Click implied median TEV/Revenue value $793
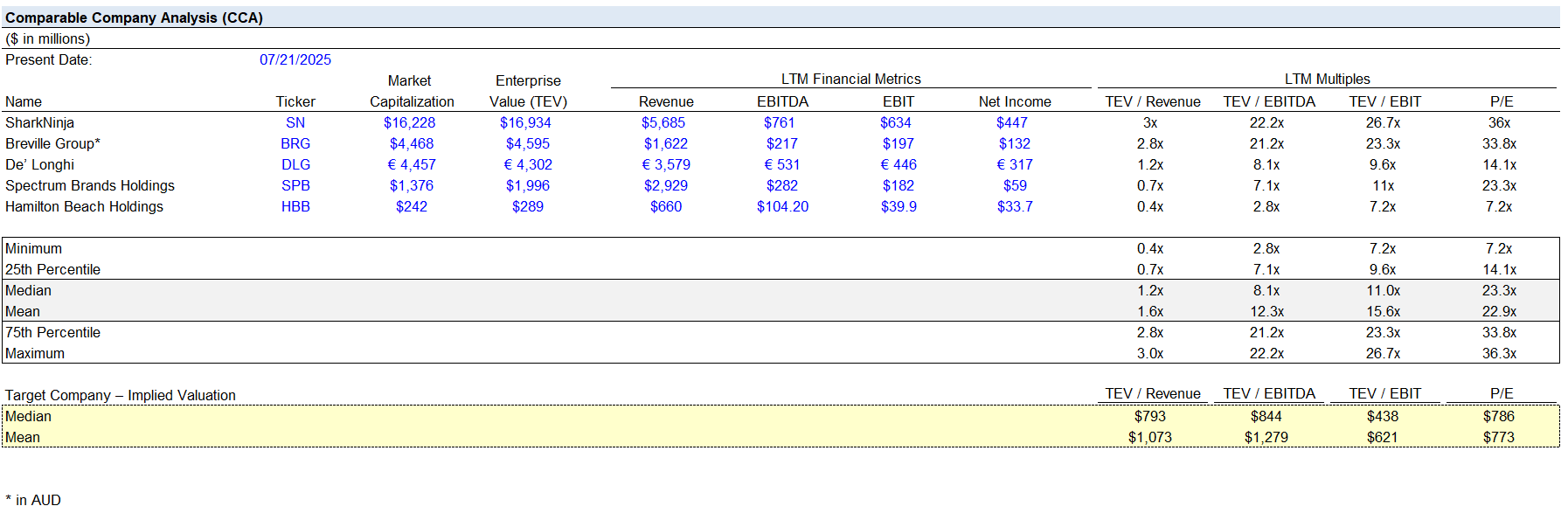This screenshot has width=1568, height=520. point(1150,416)
